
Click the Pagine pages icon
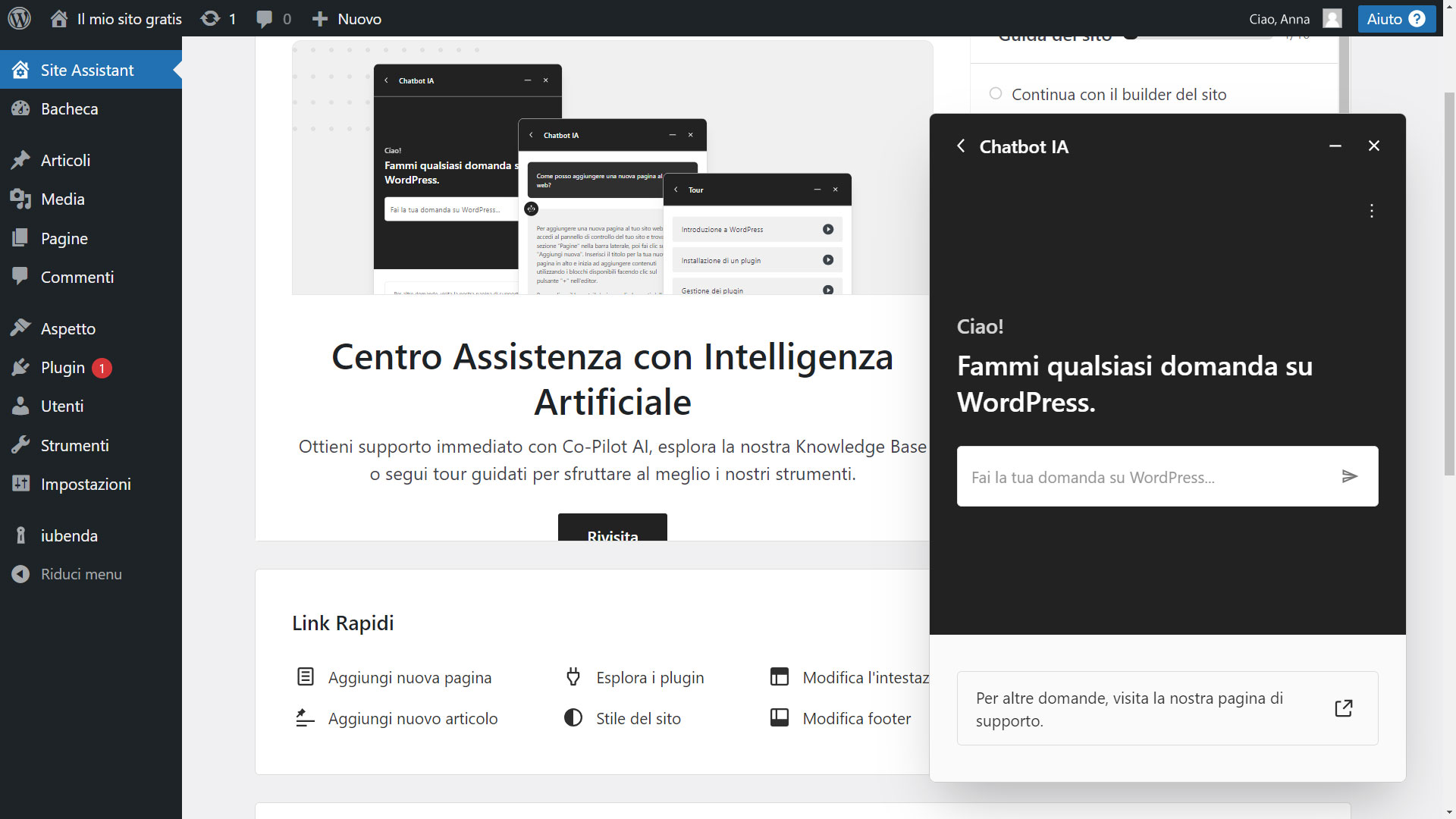click(x=20, y=238)
